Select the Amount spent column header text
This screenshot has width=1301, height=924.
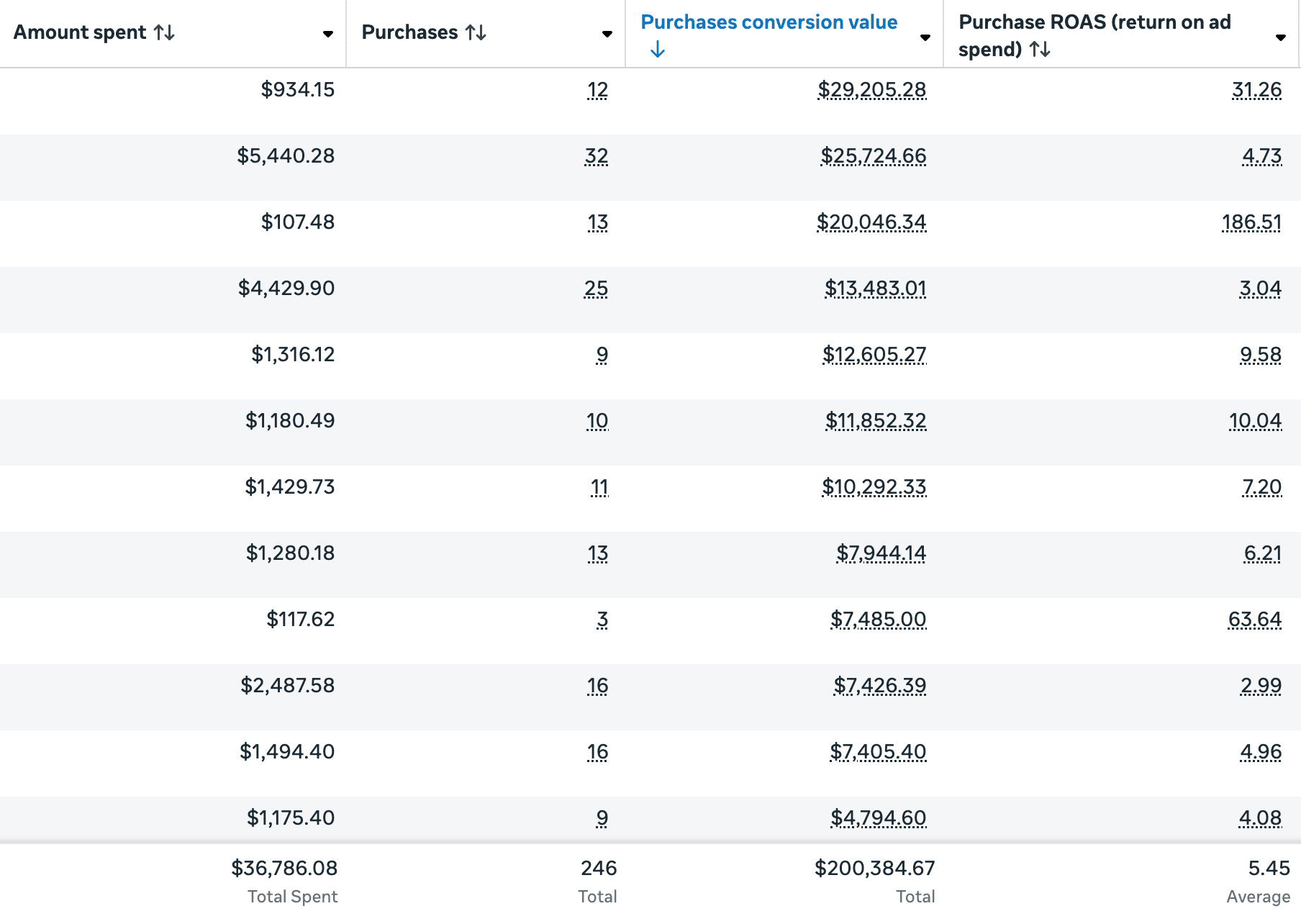coord(80,32)
